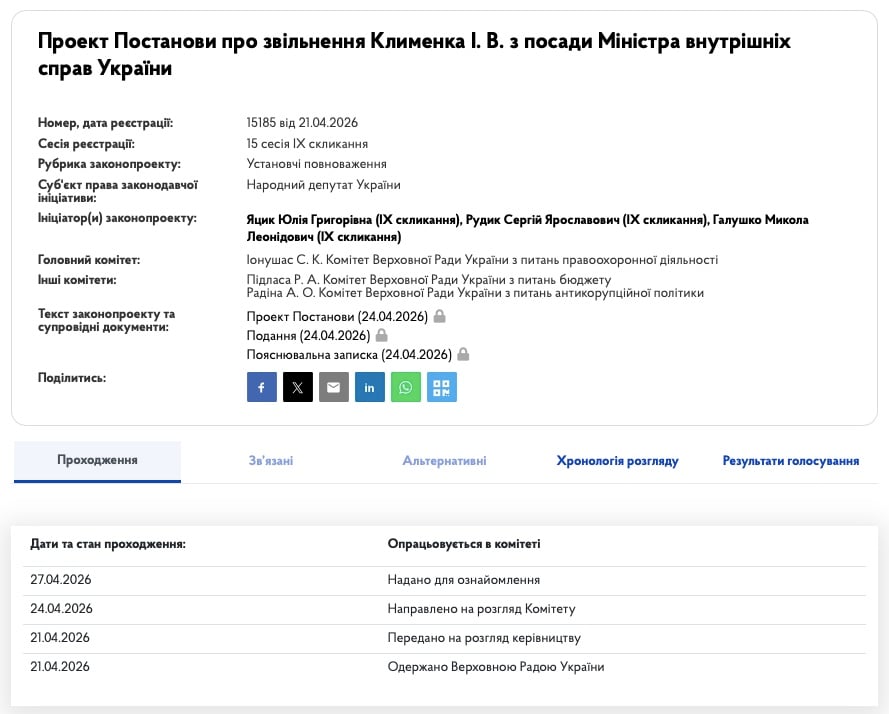
Task: Share the bill on Facebook
Action: point(261,387)
